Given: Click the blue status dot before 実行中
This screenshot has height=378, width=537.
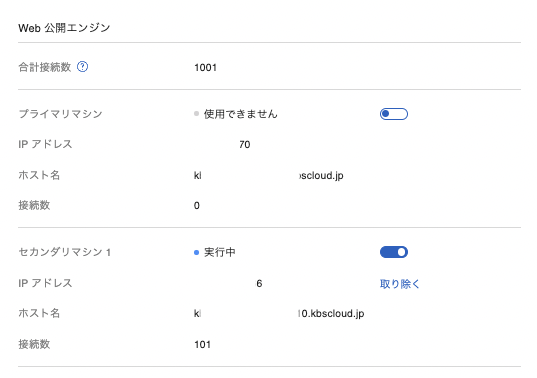Looking at the screenshot, I should [x=196, y=253].
